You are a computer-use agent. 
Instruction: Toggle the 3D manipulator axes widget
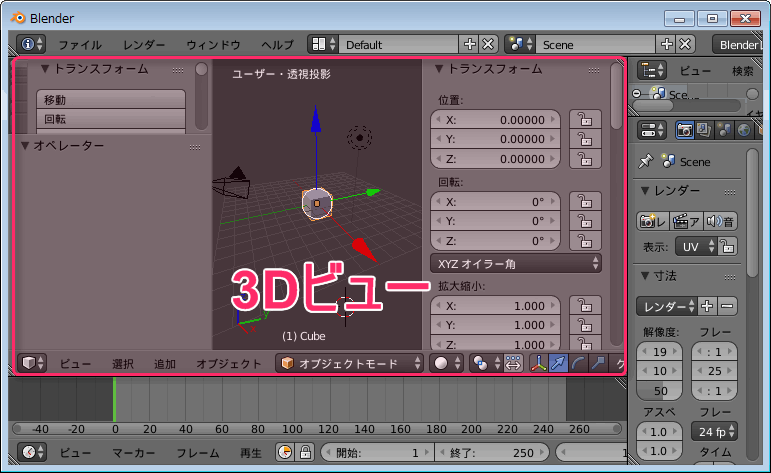539,363
